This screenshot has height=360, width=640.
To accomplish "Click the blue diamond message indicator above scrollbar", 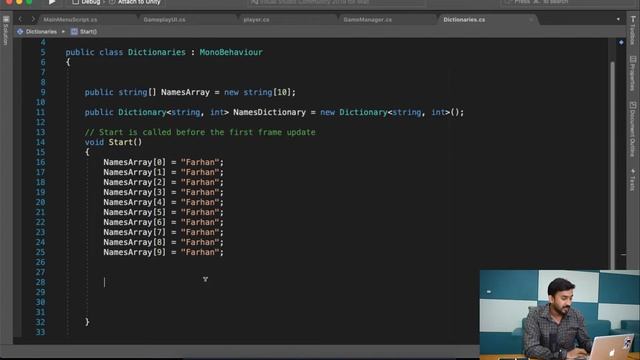I will [621, 42].
